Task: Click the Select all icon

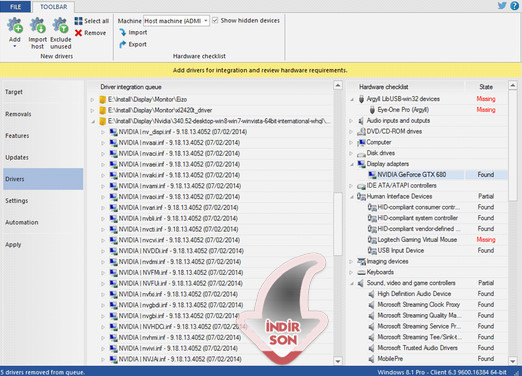Action: click(x=79, y=21)
